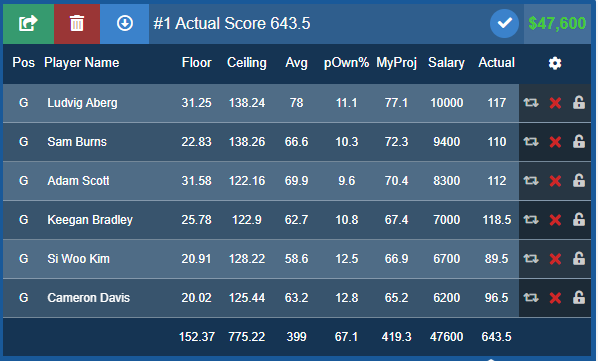Sort by Salary column header
Image resolution: width=598 pixels, height=361 pixels.
[x=446, y=63]
